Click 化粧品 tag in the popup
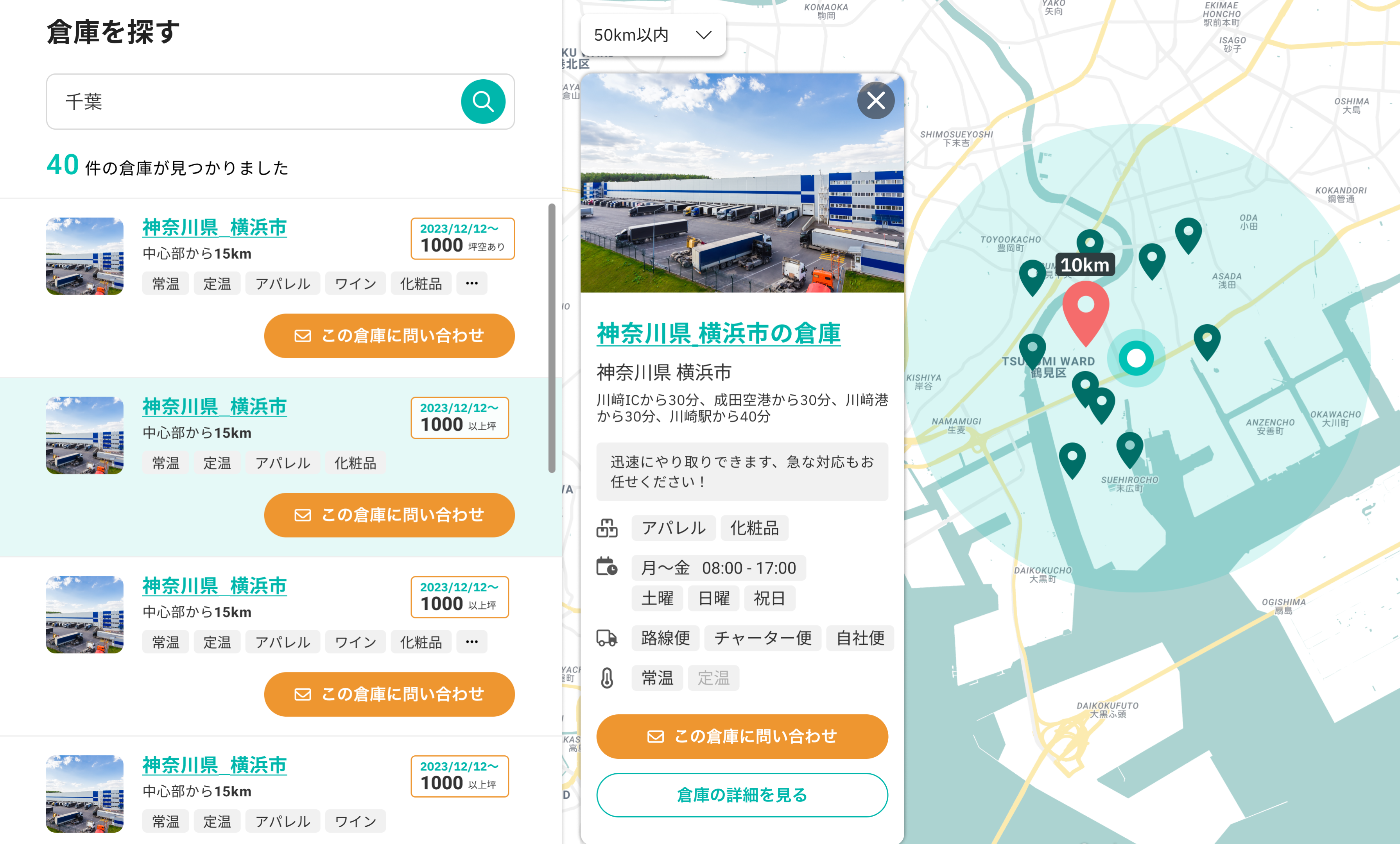 (x=754, y=527)
